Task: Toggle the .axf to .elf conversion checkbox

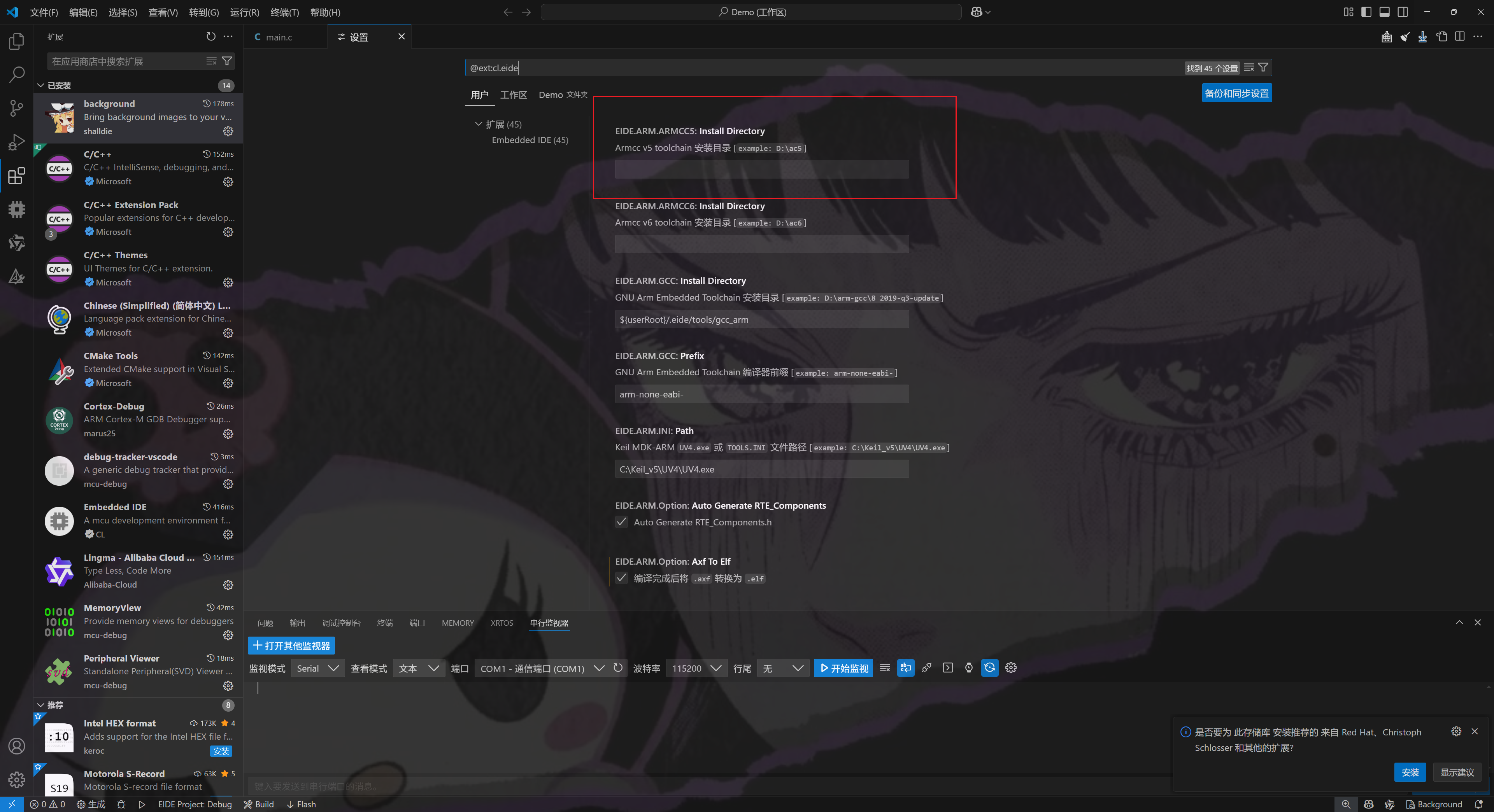Action: point(621,578)
